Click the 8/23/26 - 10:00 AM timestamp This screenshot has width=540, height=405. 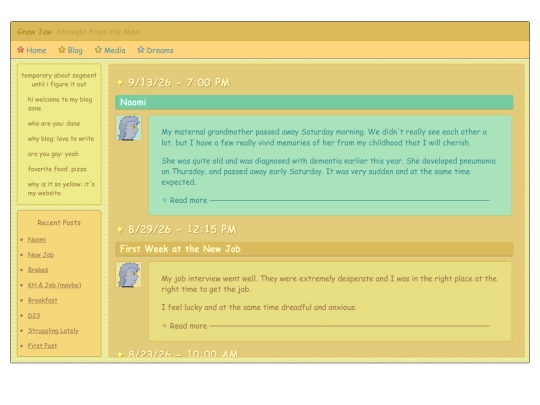click(183, 354)
